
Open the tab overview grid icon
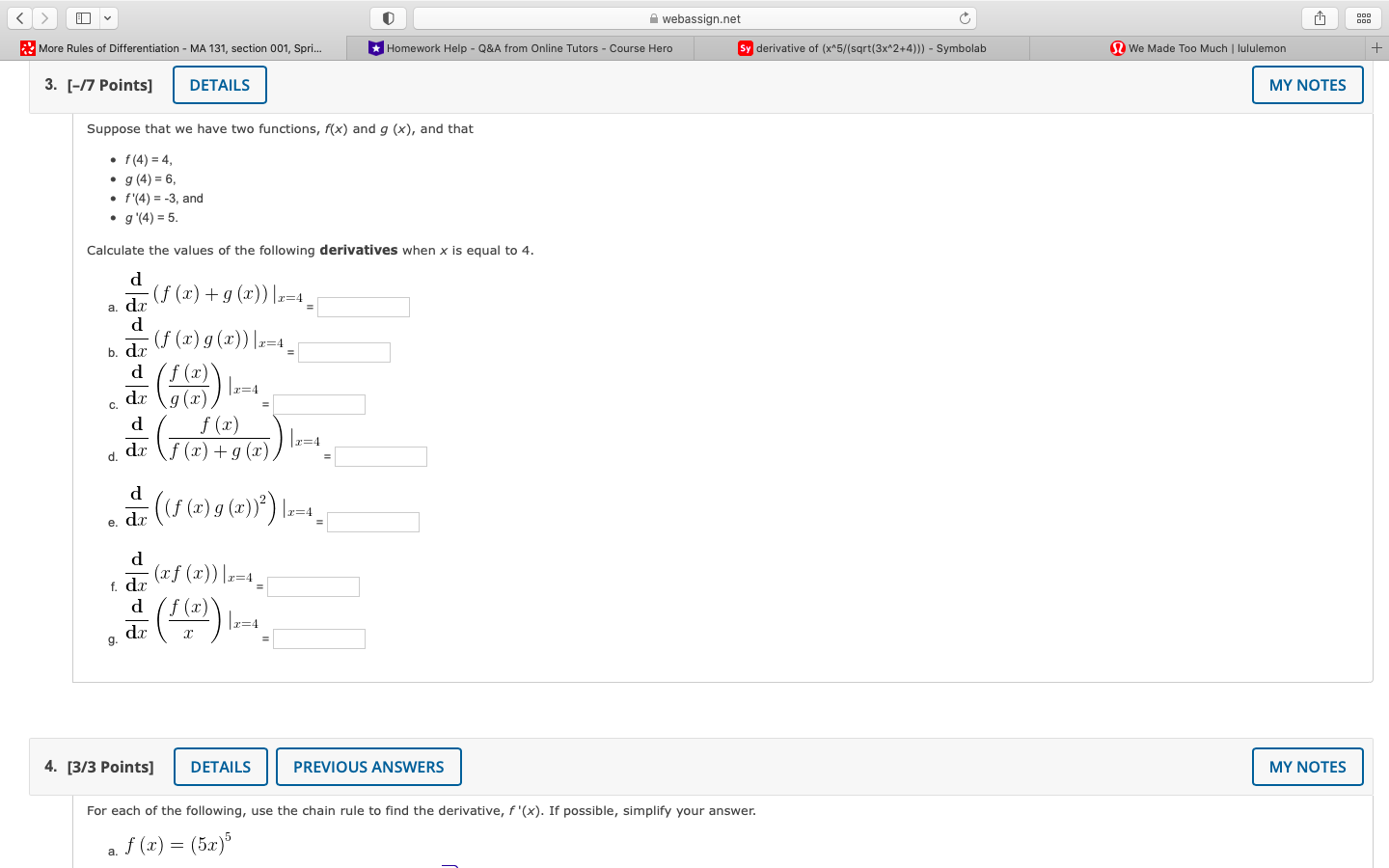pos(1363,17)
